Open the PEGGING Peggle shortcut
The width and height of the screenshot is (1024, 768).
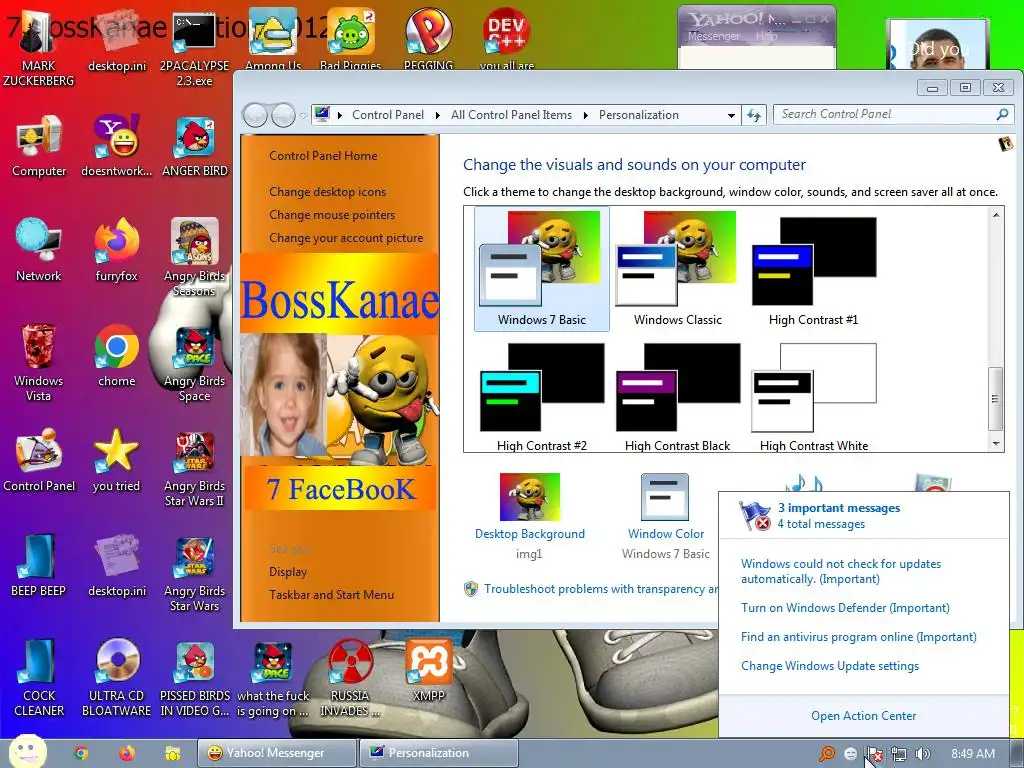(x=428, y=38)
